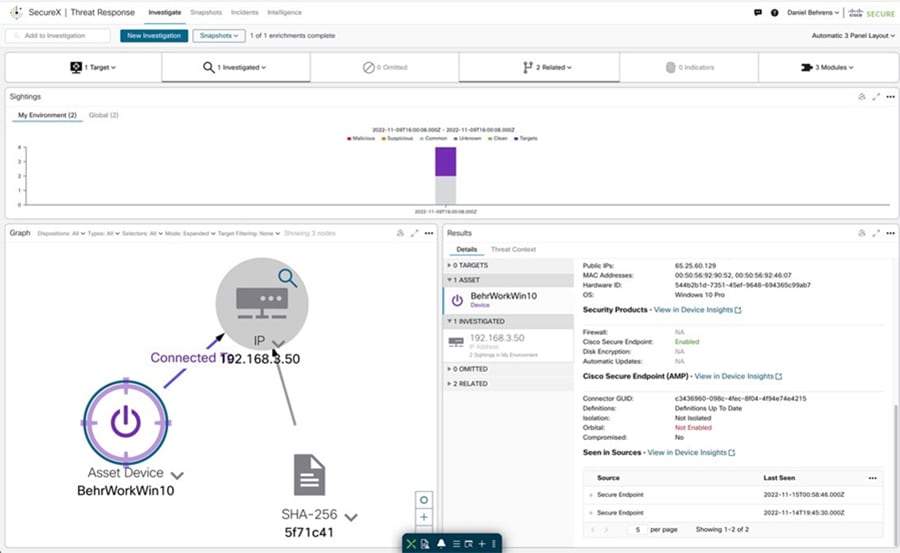Open the help question mark icon
Screen dimensions: 900x553
click(774, 12)
